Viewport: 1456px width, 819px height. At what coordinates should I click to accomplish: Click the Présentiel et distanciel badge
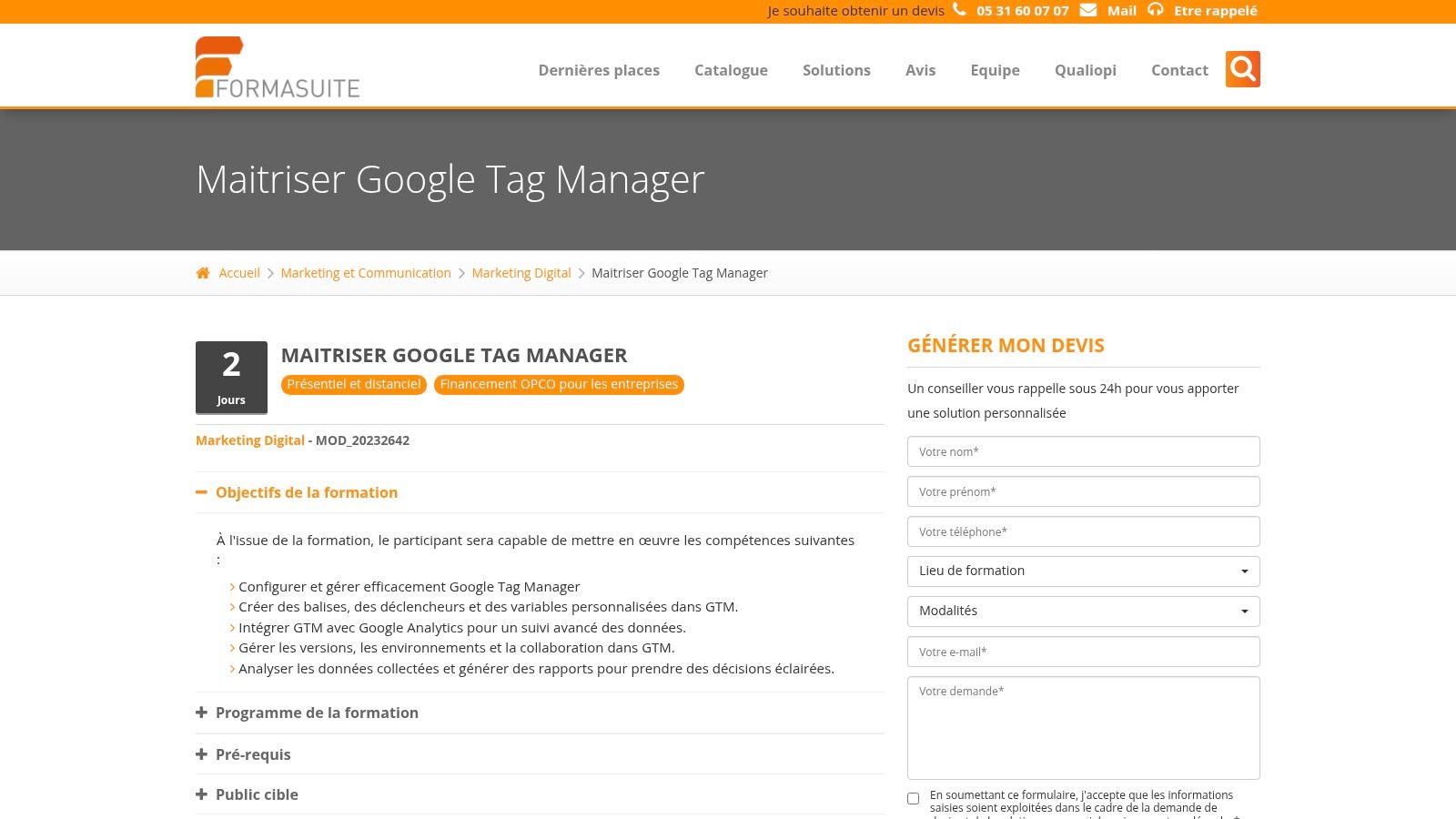tap(354, 385)
